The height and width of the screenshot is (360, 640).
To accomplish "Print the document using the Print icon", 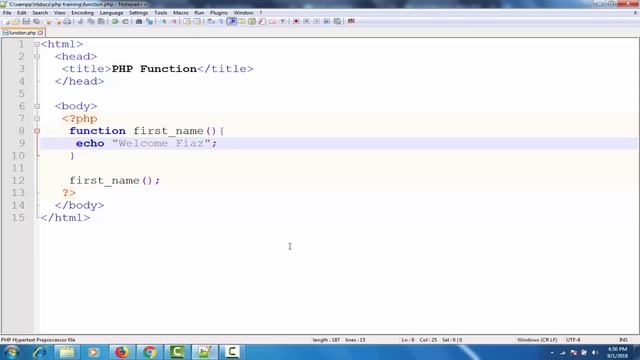I will click(67, 21).
